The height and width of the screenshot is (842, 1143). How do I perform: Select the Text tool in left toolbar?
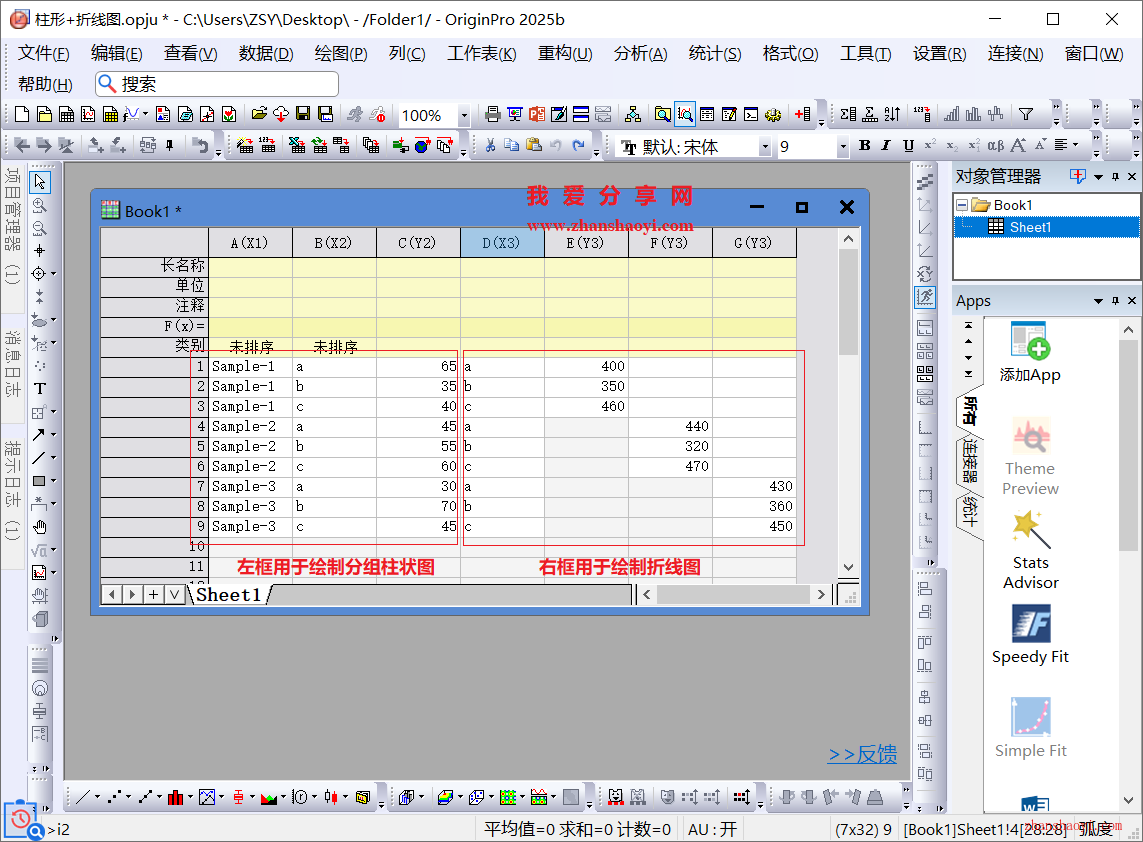coord(40,389)
